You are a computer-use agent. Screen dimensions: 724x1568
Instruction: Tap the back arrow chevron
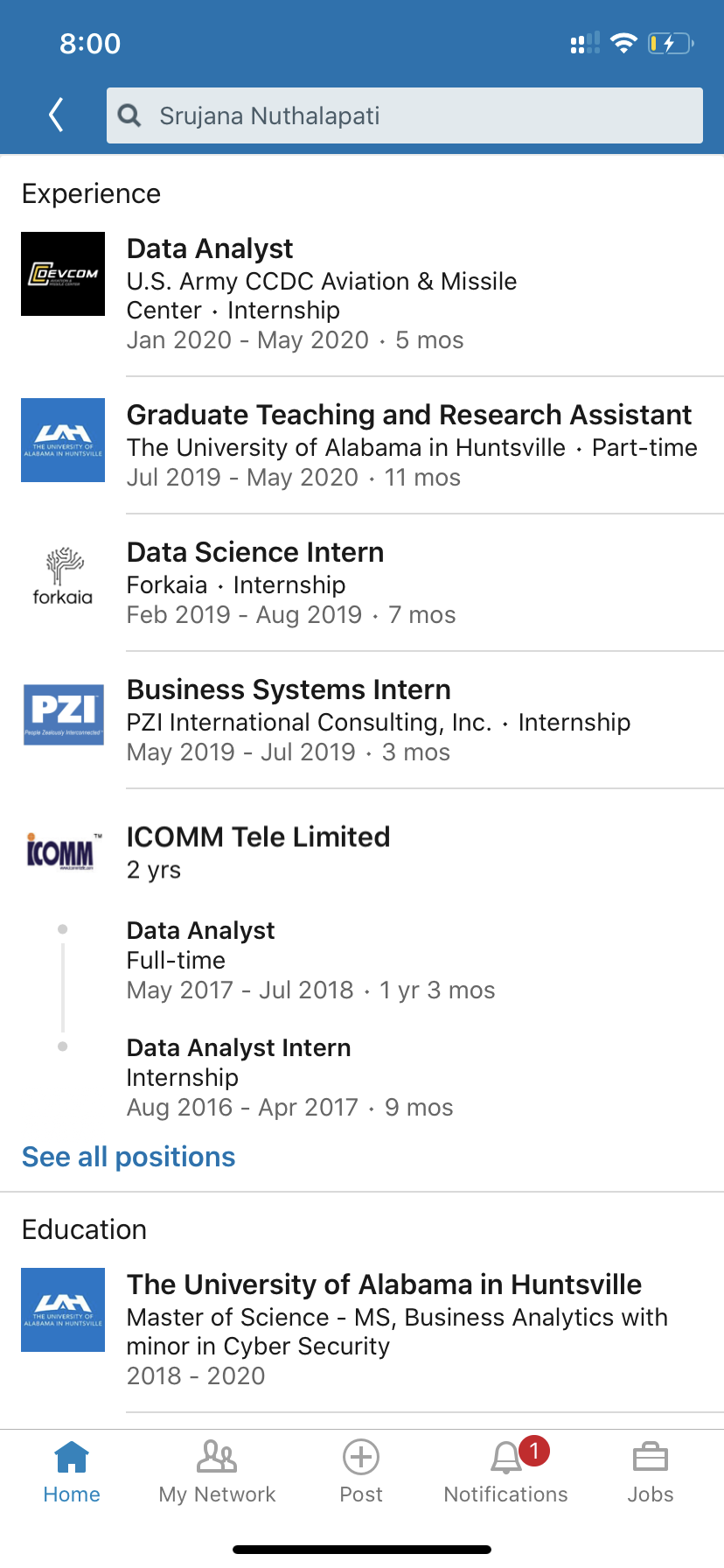pyautogui.click(x=57, y=115)
